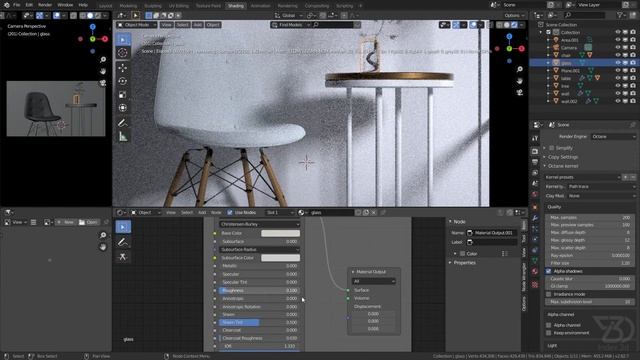Switch to the Compositing workspace tab
The width and height of the screenshot is (640, 360).
317,6
